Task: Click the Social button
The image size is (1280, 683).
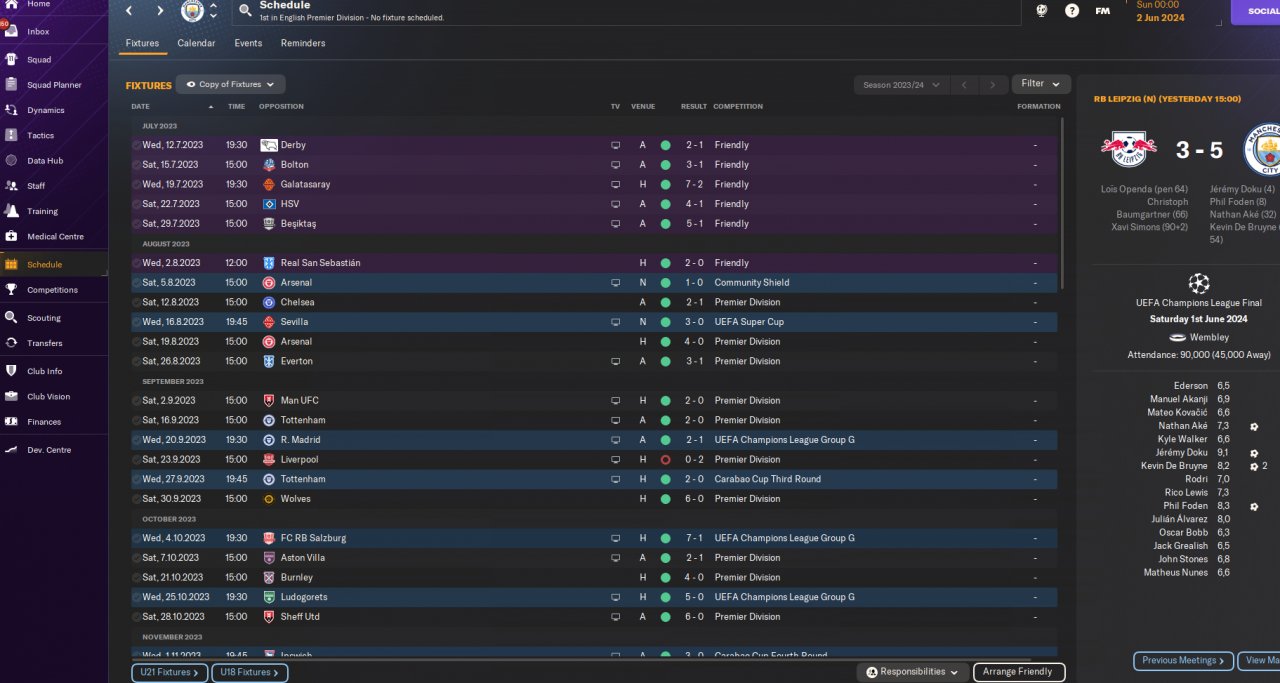Action: tap(1256, 11)
